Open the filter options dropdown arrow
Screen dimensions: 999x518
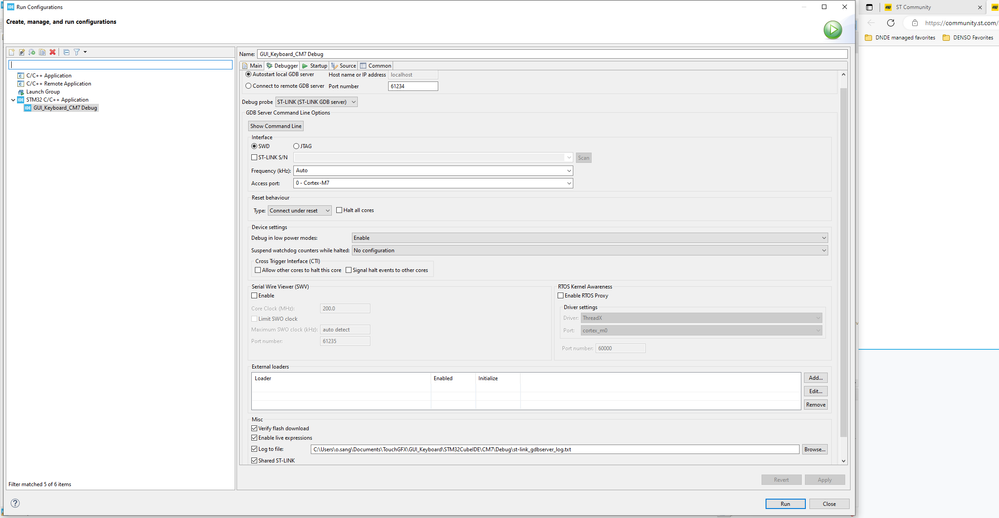(85, 52)
